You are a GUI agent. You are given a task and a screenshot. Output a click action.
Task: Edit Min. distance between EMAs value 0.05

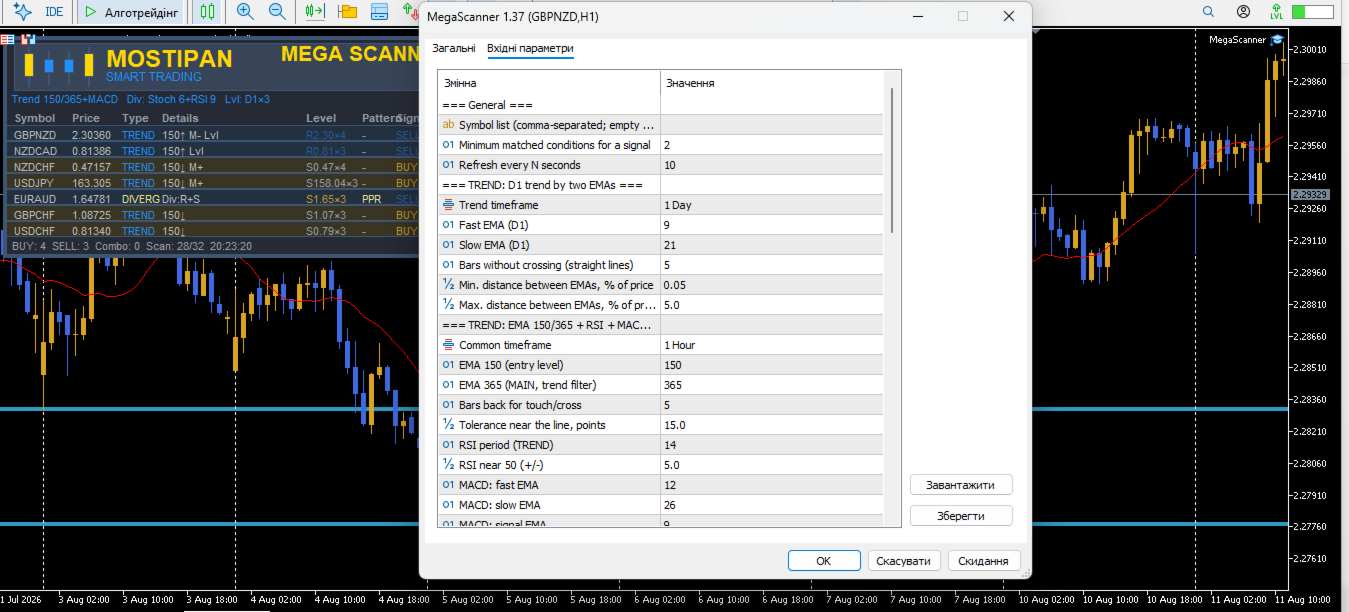tap(771, 285)
